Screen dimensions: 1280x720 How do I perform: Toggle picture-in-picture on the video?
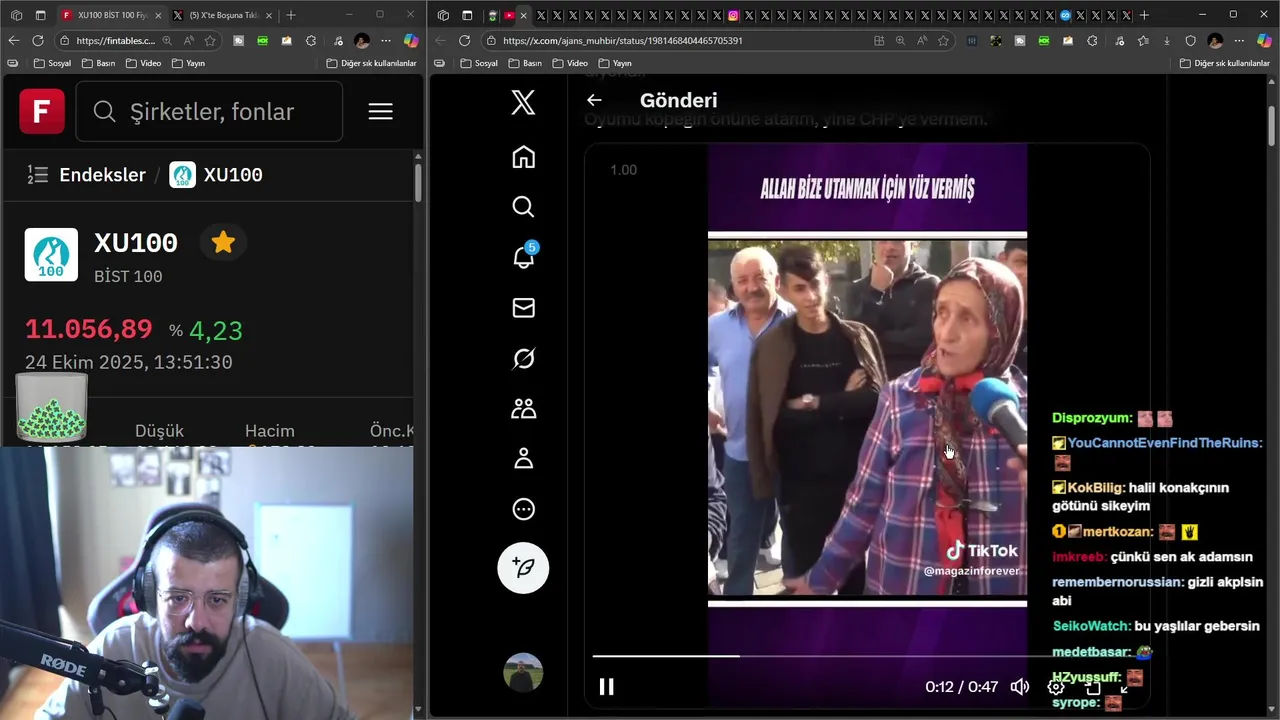(1092, 686)
